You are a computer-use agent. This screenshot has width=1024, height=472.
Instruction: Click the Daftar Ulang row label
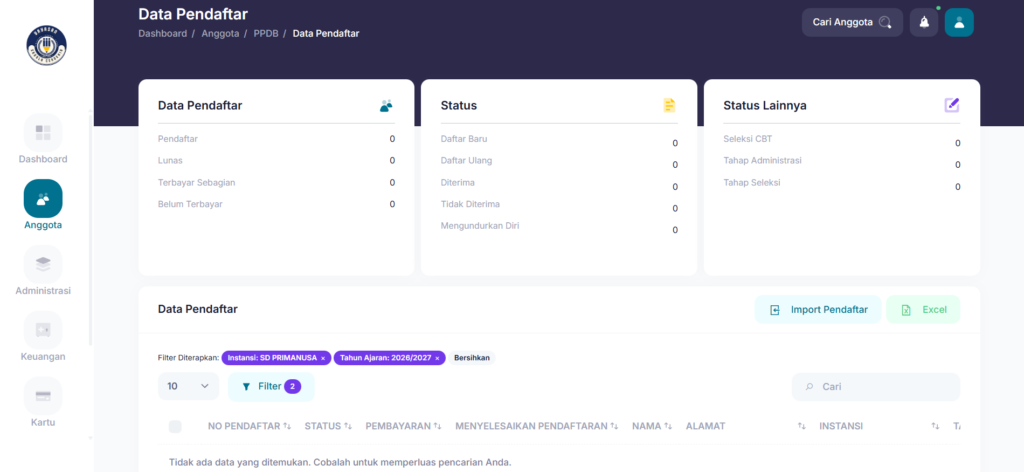pos(466,161)
